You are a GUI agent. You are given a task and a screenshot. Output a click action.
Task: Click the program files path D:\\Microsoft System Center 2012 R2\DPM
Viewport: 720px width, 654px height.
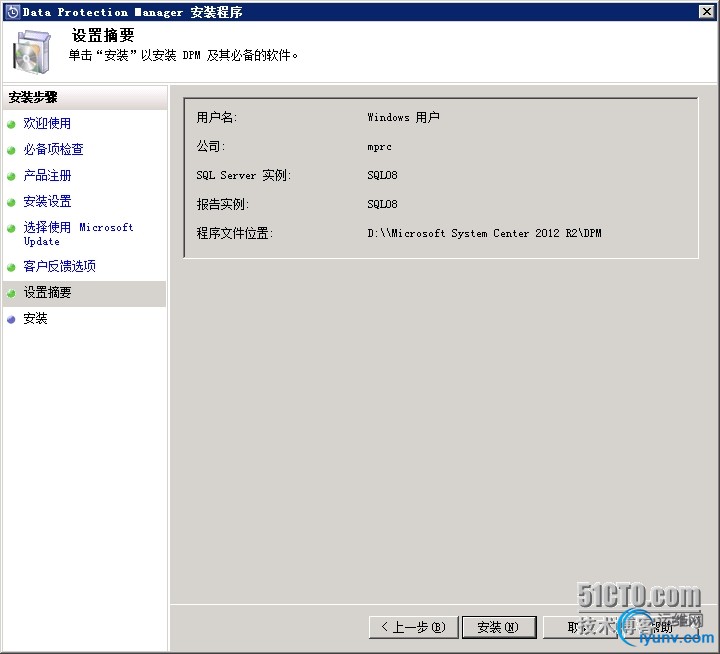pos(484,233)
